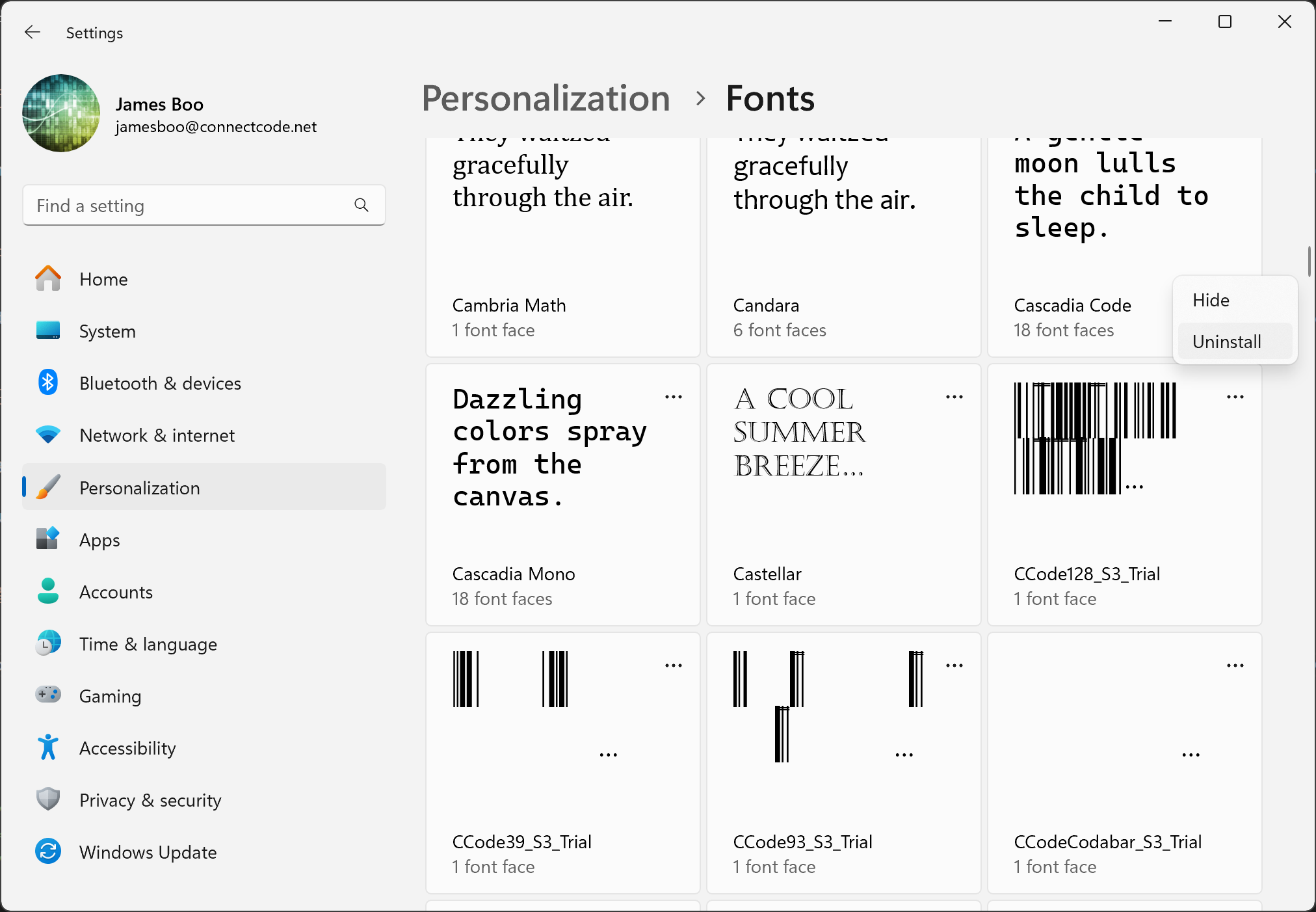
Task: Click the Time & language globe icon
Action: tap(47, 643)
